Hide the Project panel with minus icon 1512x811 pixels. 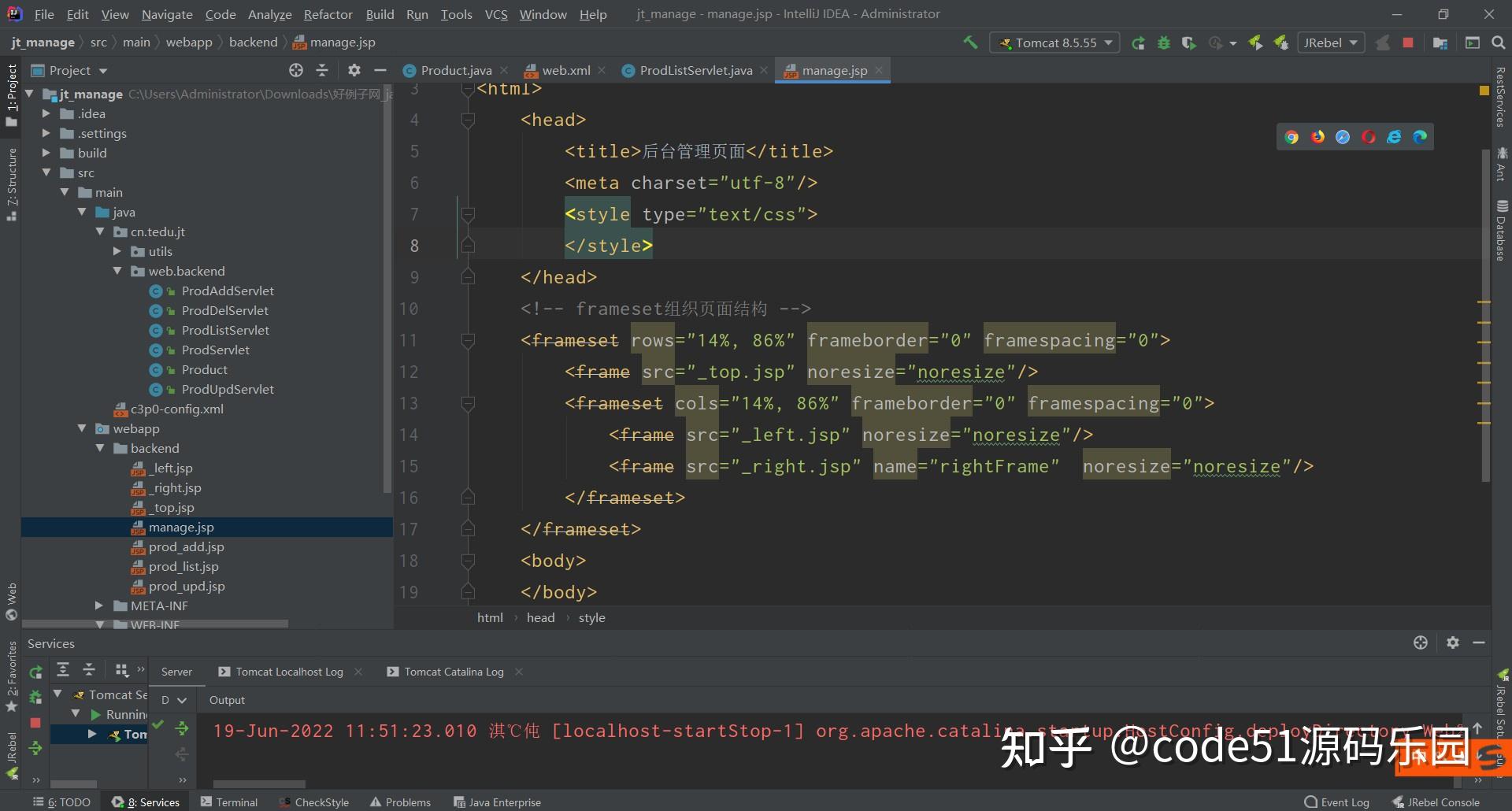[380, 70]
